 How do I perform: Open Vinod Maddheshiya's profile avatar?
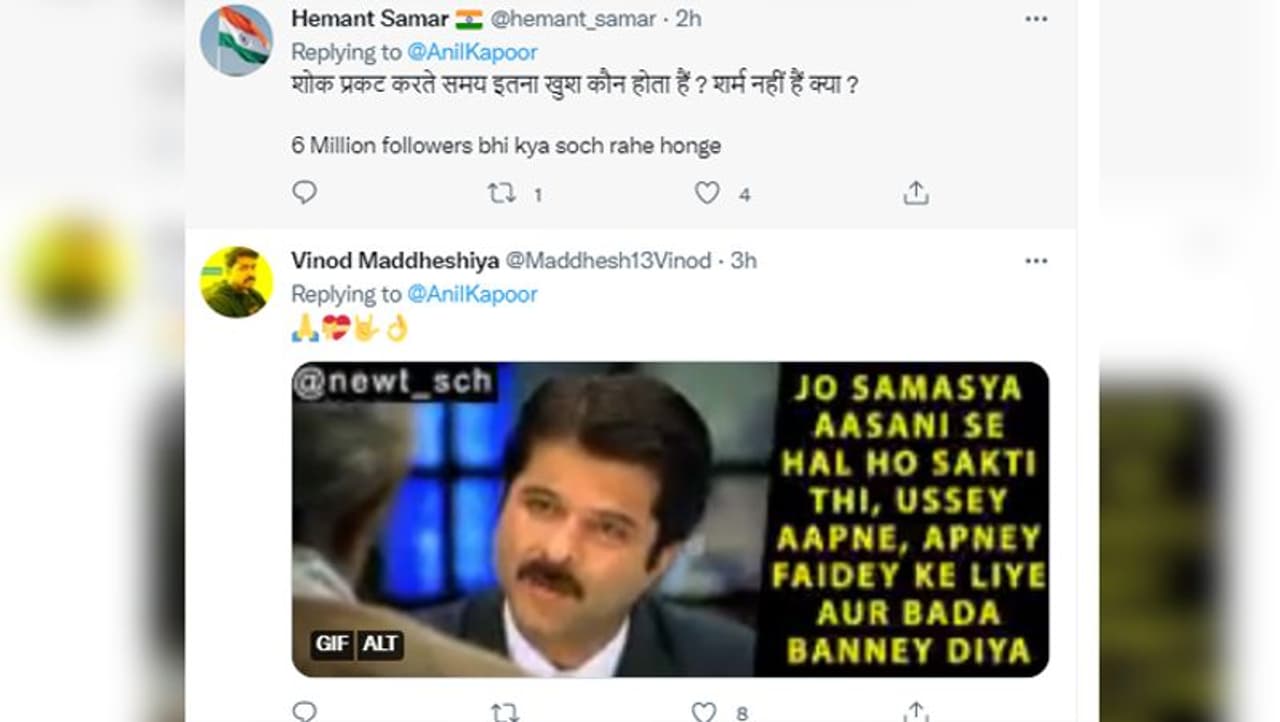[x=236, y=282]
